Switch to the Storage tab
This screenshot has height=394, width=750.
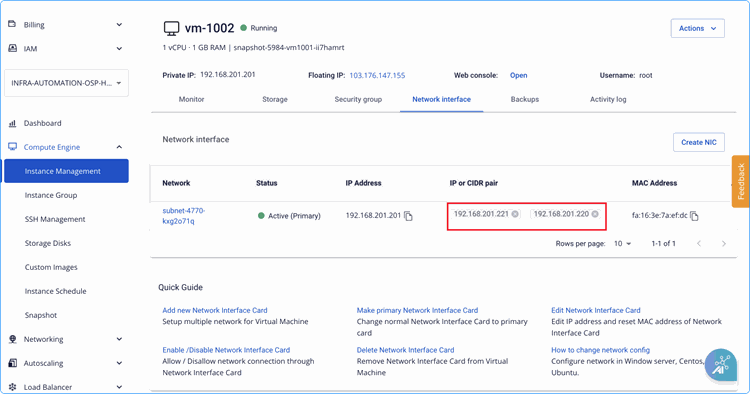pos(275,99)
